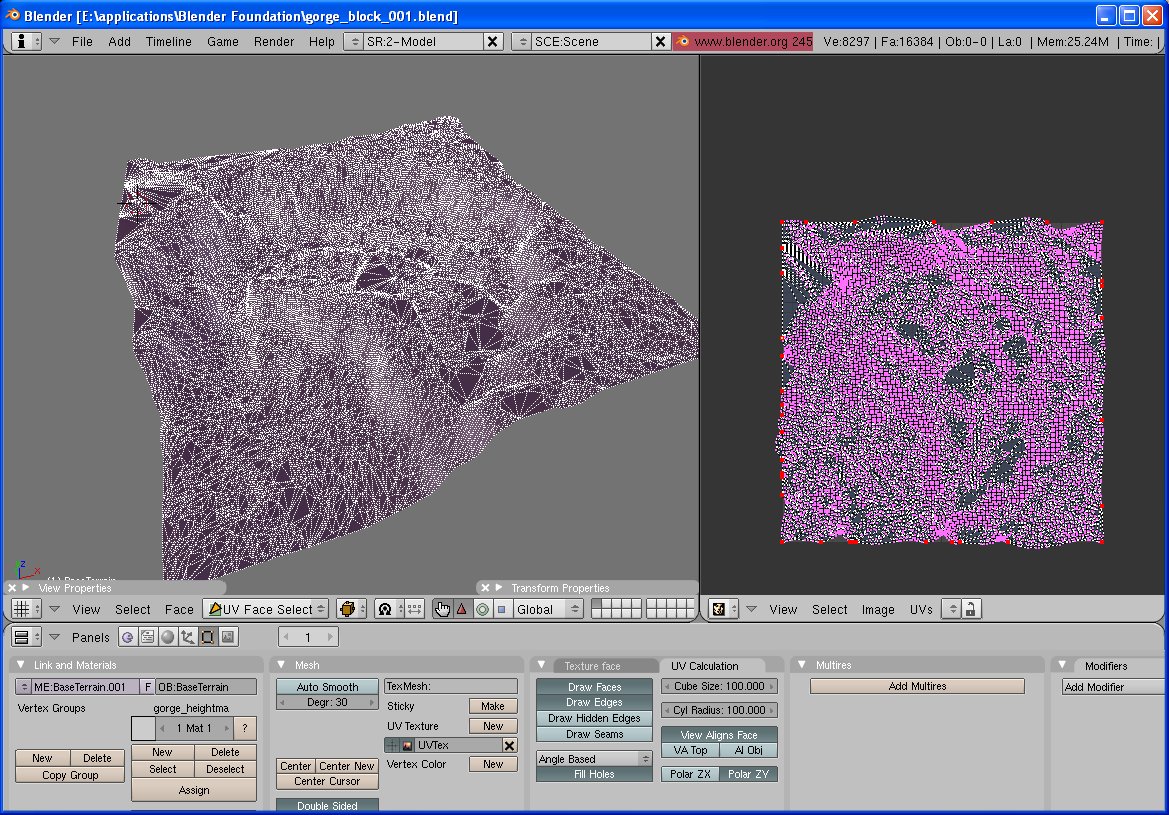Click the UV editor lock icon
The height and width of the screenshot is (815, 1169).
click(969, 609)
